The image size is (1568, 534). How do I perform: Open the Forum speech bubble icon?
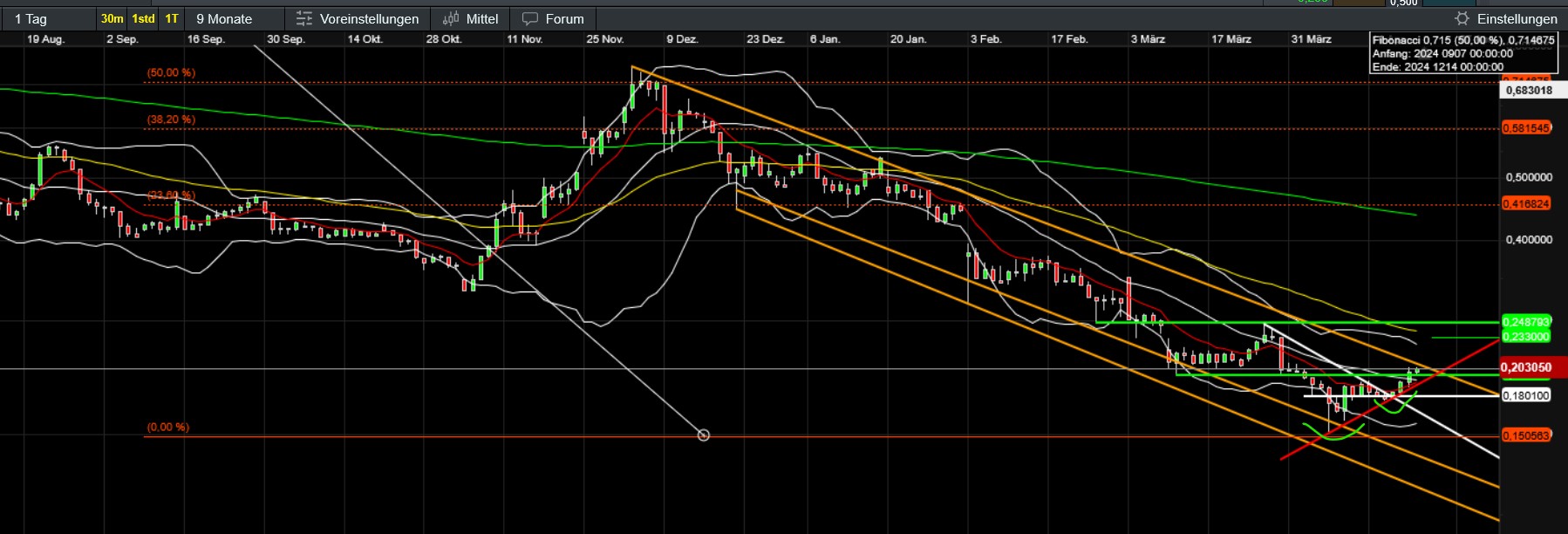(529, 18)
